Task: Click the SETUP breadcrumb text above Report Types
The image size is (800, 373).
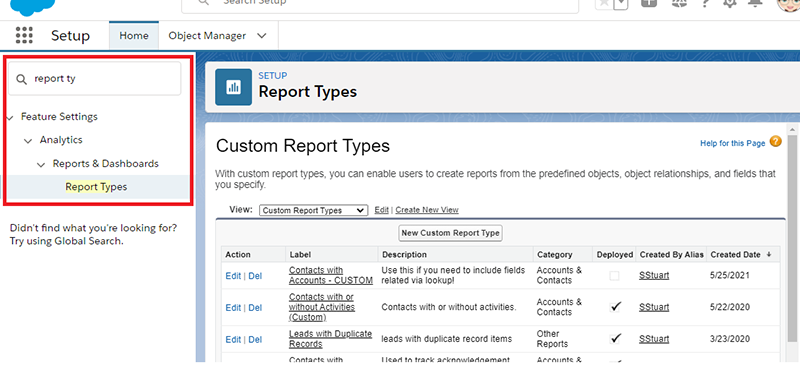Action: point(272,76)
